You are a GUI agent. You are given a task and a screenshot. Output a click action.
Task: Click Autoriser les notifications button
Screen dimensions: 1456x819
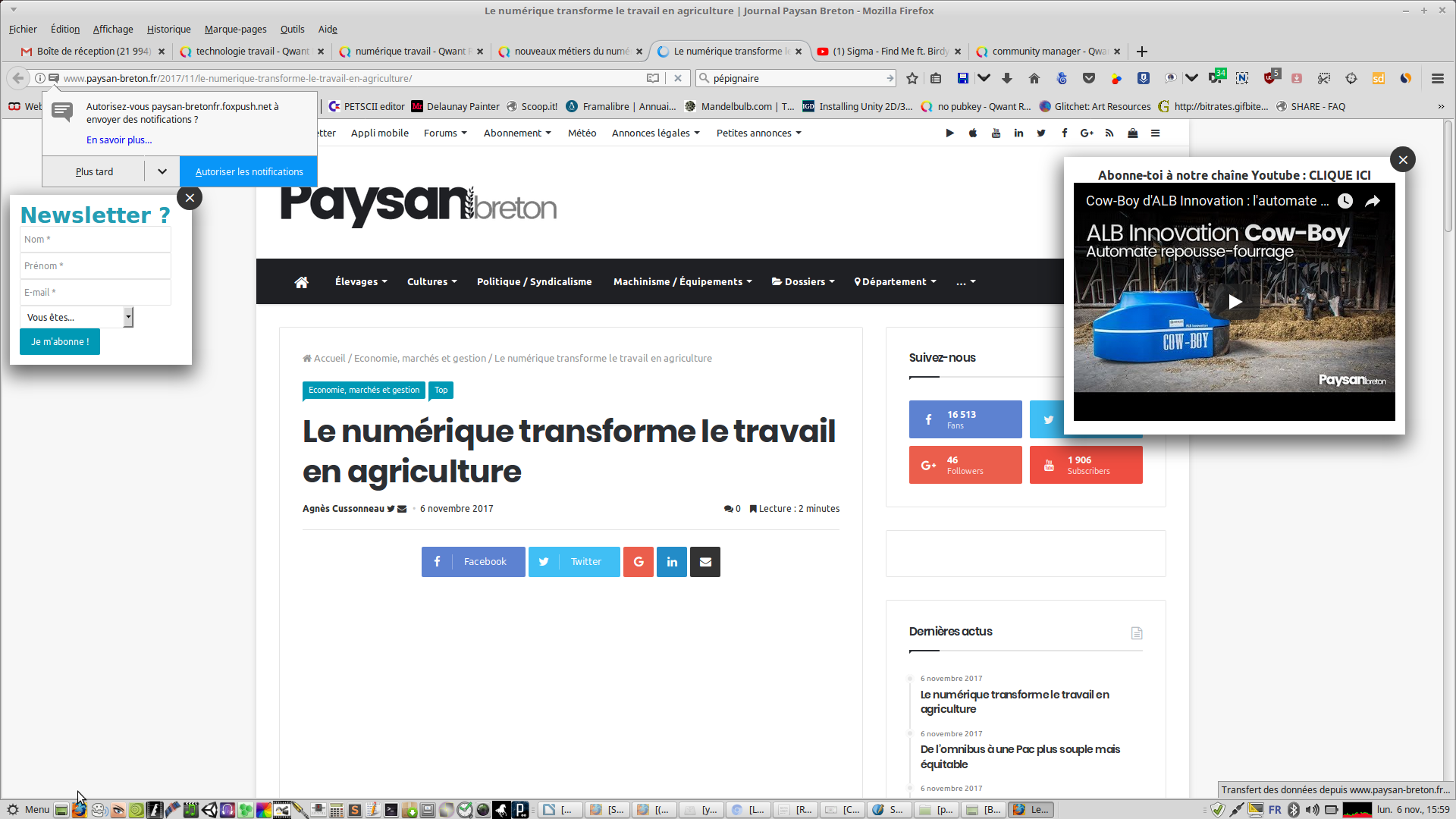click(x=249, y=171)
